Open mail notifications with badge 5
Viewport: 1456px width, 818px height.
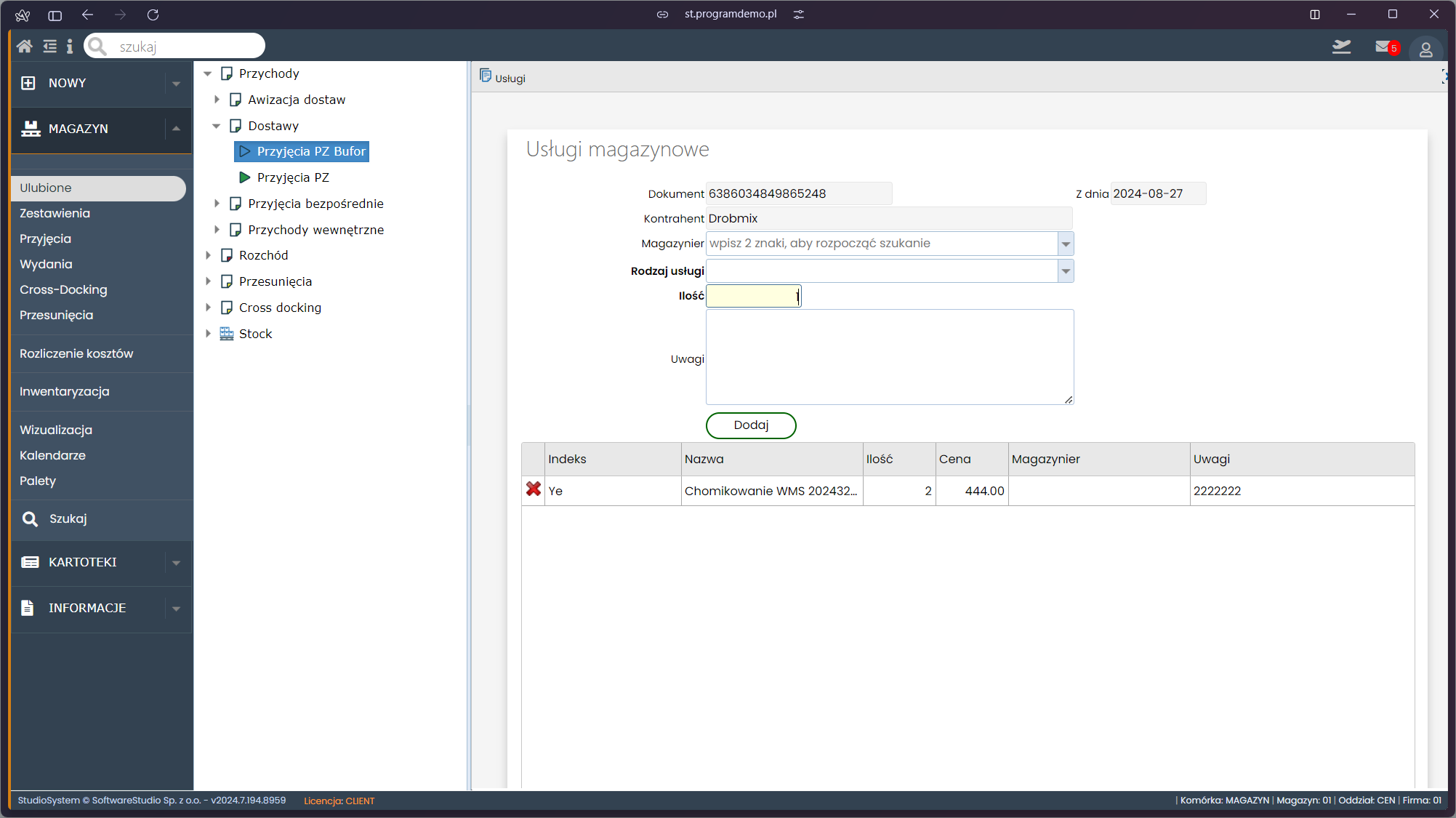click(1387, 47)
